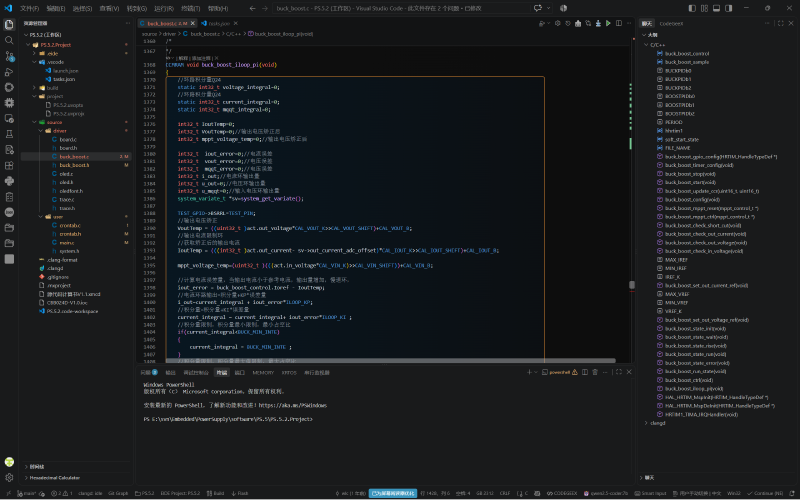Open Customize Layout icon in title bar
Screen dimensions: 800x500
704,8
